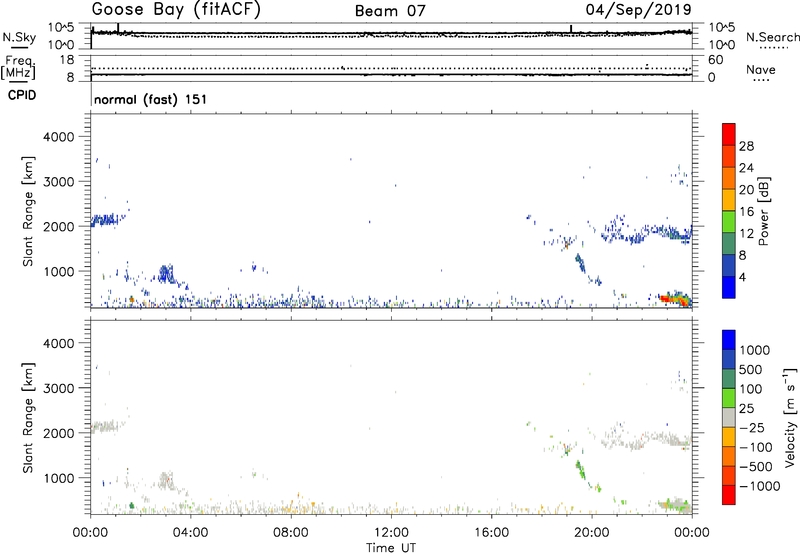Click the 'N.Search' legend label

click(772, 37)
